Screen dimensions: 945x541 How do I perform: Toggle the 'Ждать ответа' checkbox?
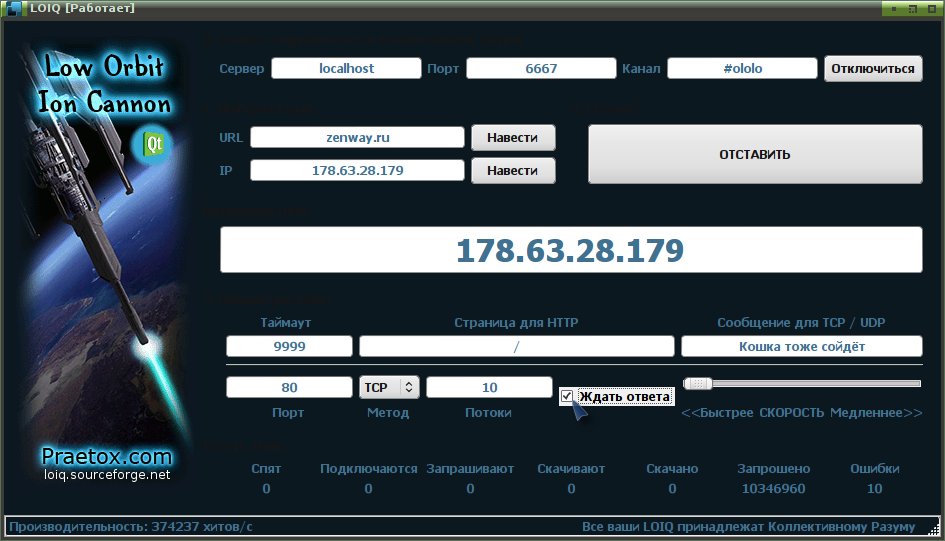(567, 396)
